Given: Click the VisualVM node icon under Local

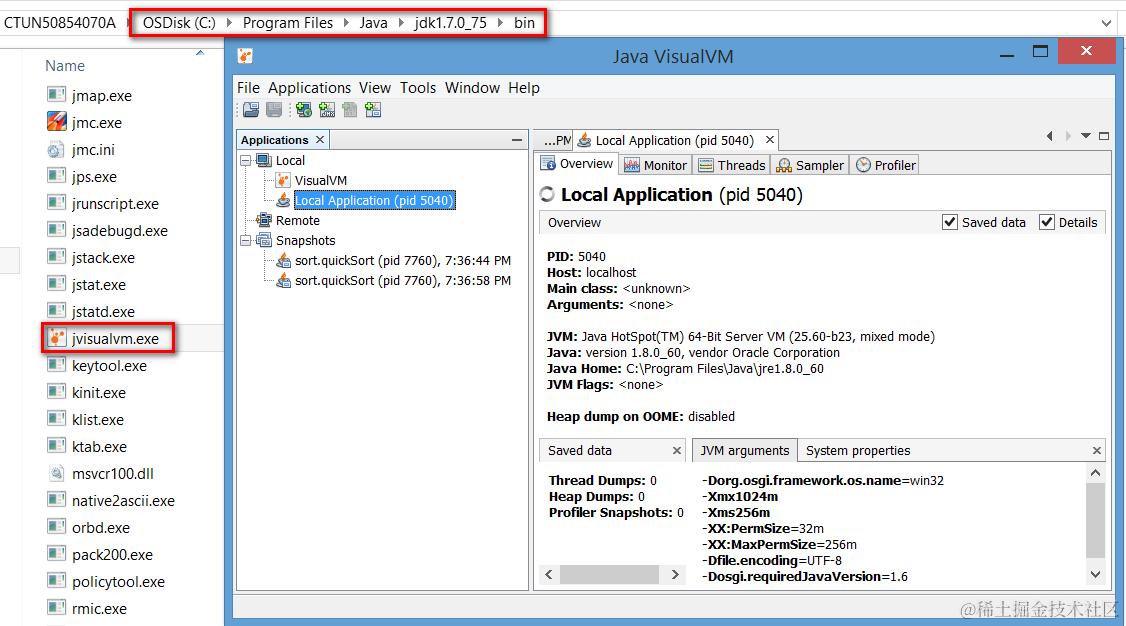Looking at the screenshot, I should pyautogui.click(x=284, y=180).
